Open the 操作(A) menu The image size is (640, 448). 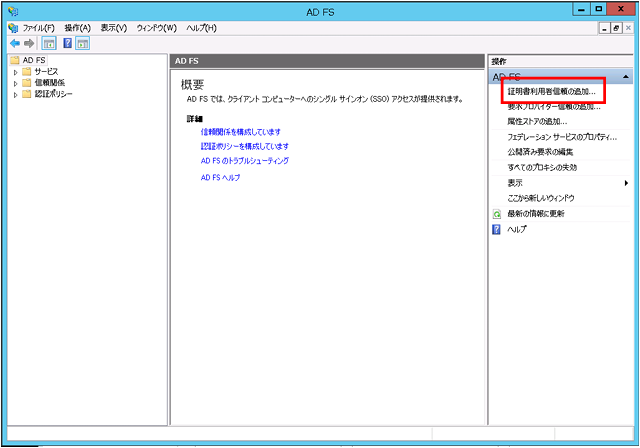coord(78,28)
